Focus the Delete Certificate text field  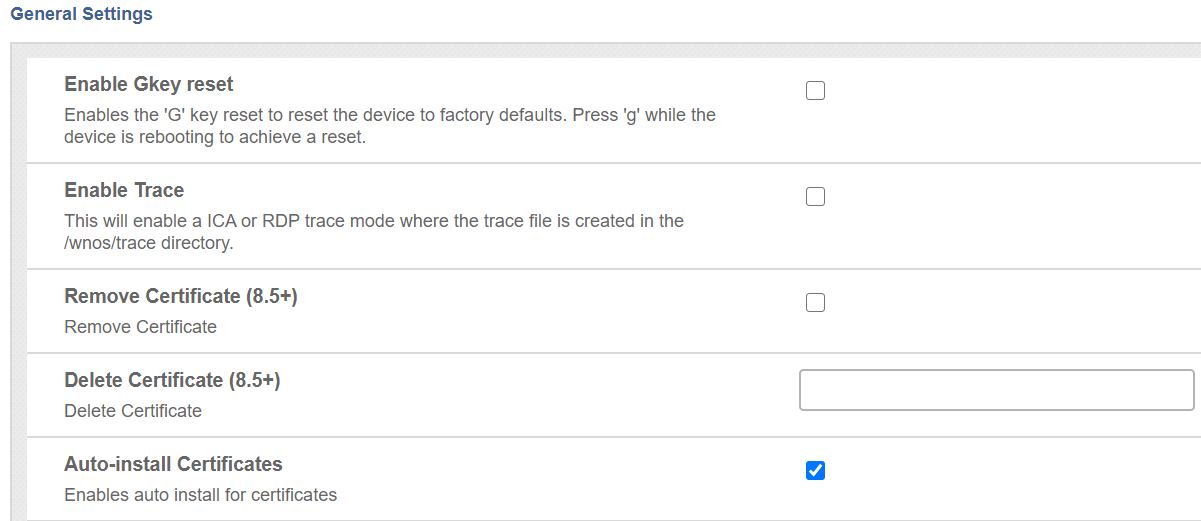996,390
